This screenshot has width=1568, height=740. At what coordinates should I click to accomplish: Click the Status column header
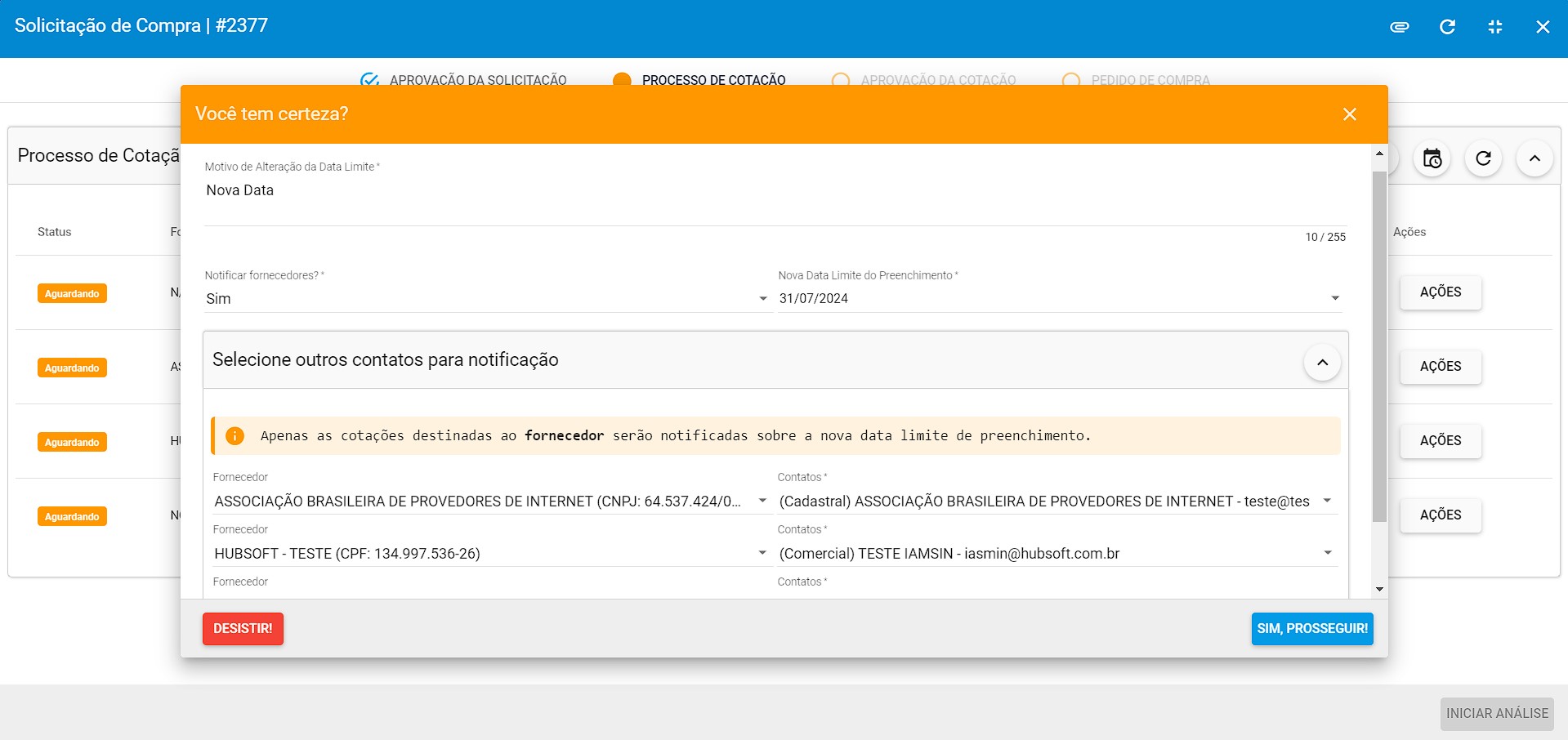click(55, 232)
